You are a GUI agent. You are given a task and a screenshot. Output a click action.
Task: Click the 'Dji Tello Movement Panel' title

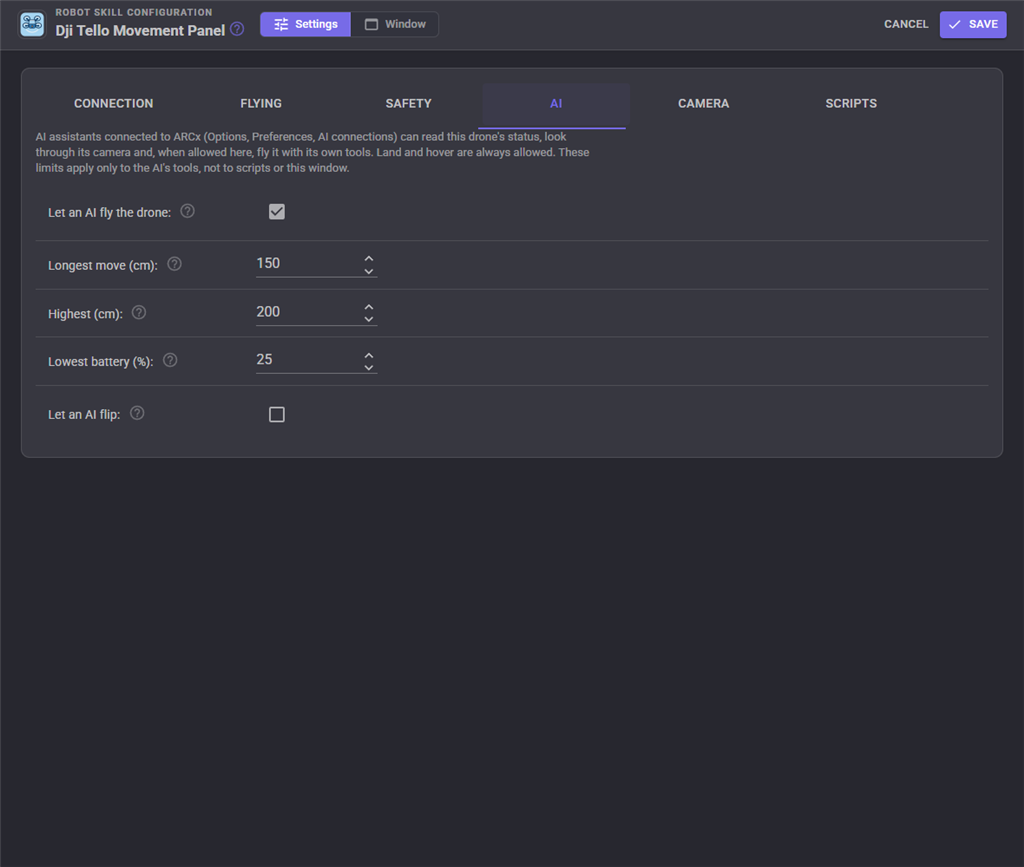click(140, 31)
